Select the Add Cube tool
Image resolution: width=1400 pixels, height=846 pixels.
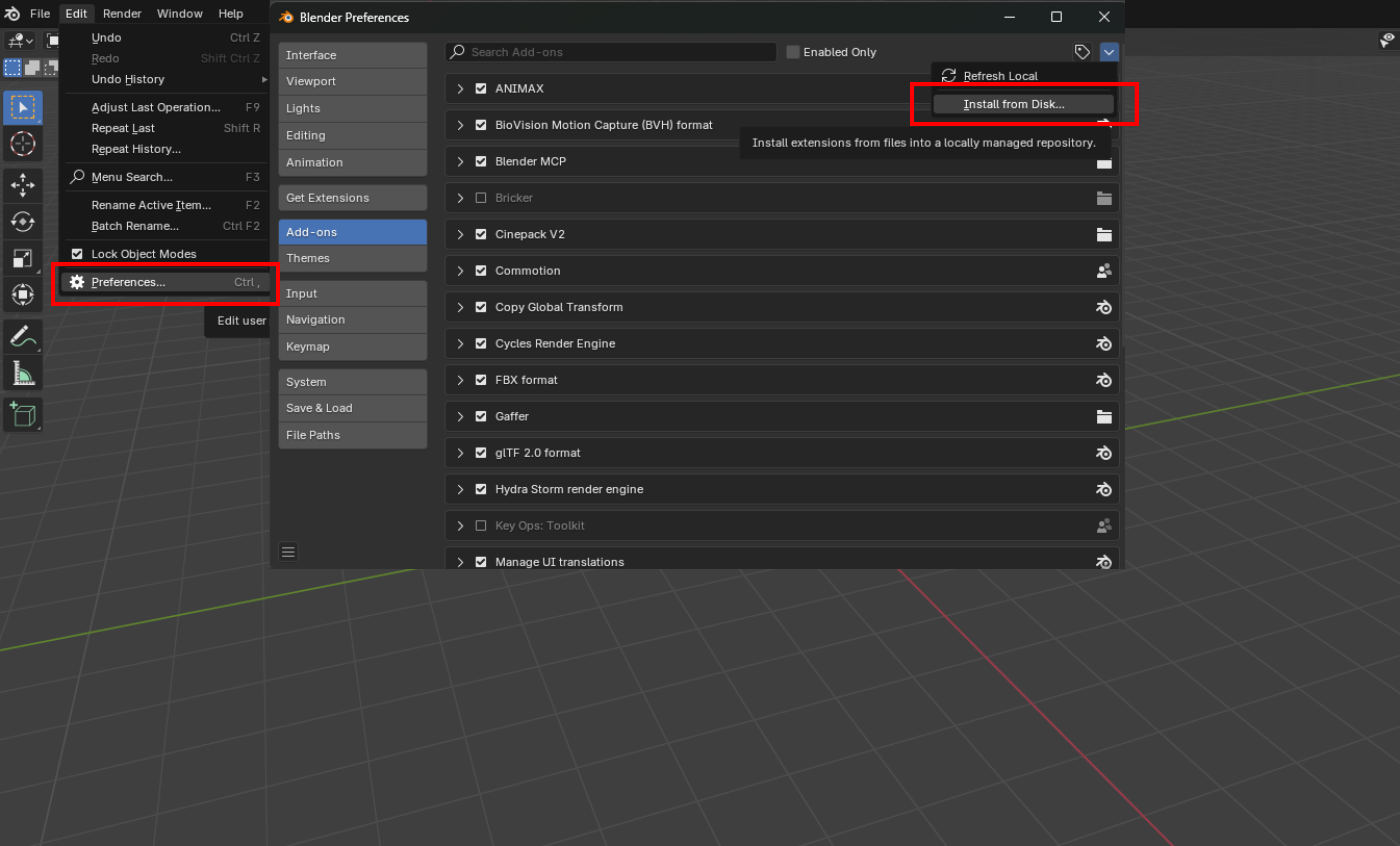coord(23,414)
